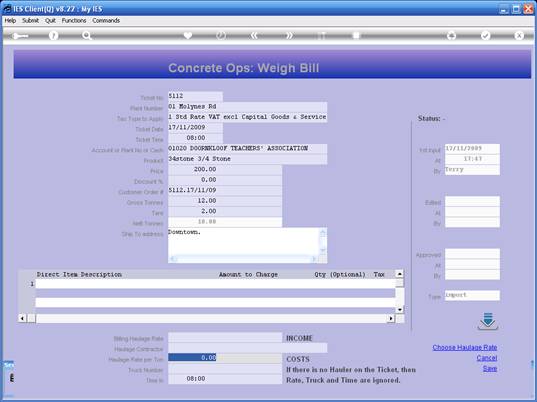The width and height of the screenshot is (537, 402).
Task: Open help question mark icon
Action: [x=53, y=35]
